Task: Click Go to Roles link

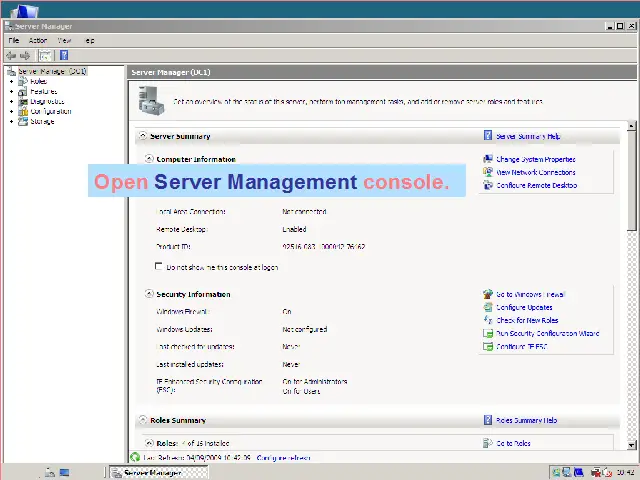Action: pyautogui.click(x=513, y=443)
